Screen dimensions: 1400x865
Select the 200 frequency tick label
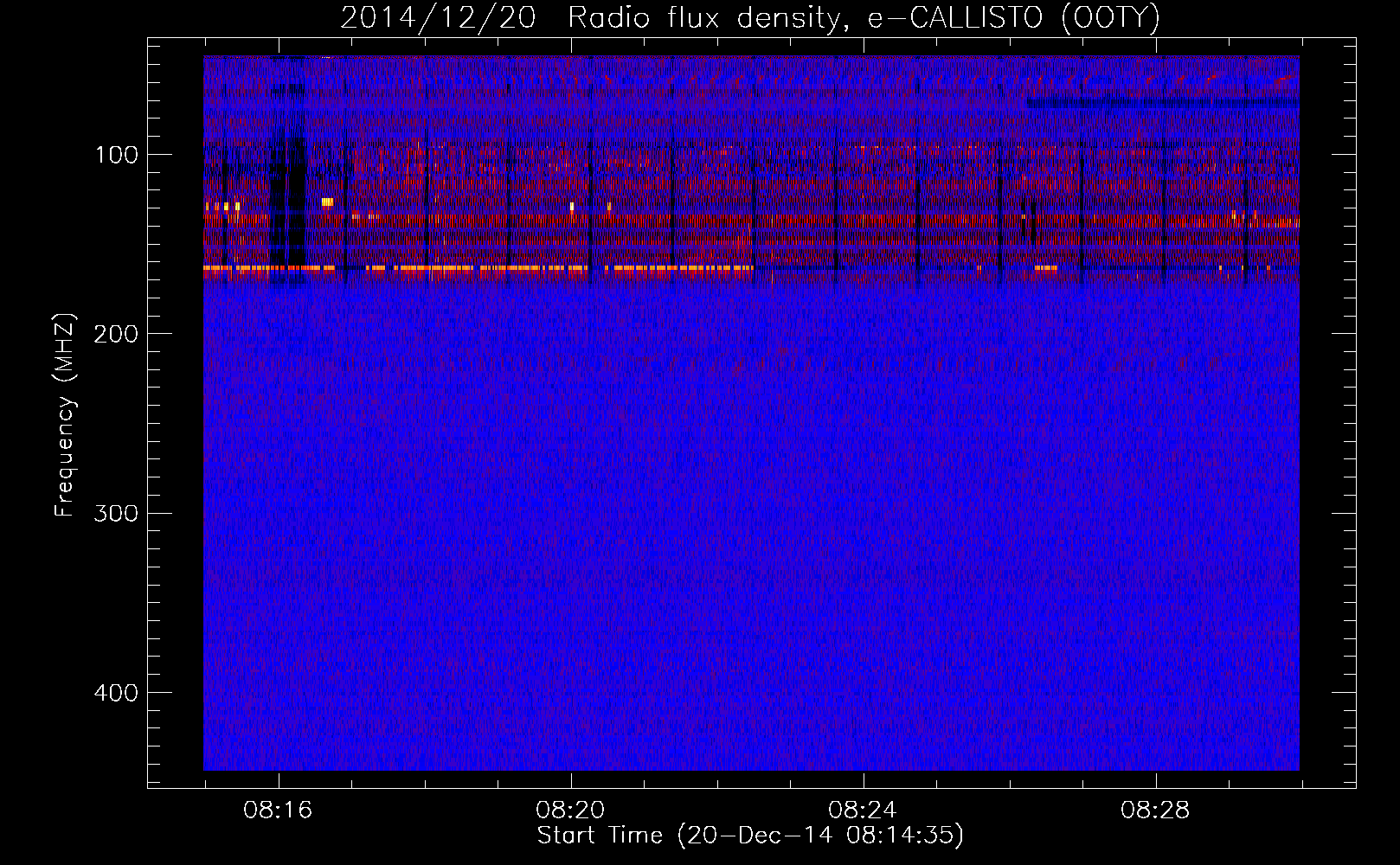pos(116,334)
